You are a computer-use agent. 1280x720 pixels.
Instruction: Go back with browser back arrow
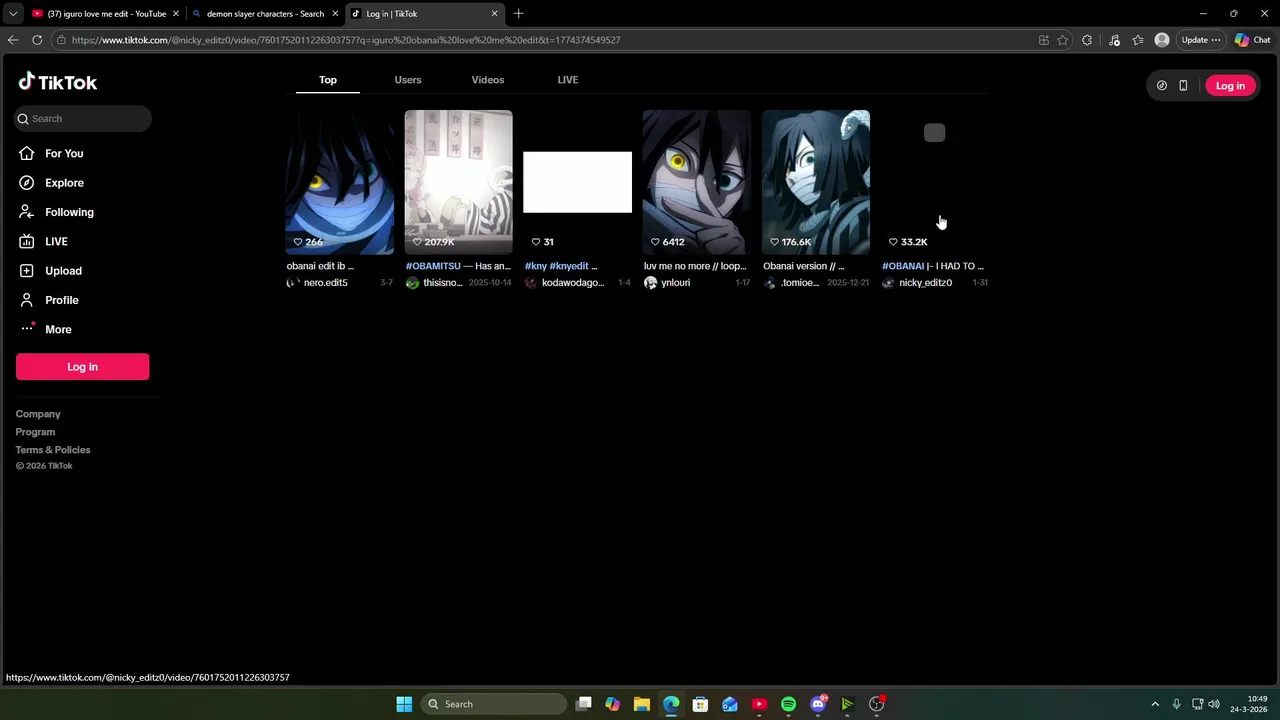(x=12, y=40)
